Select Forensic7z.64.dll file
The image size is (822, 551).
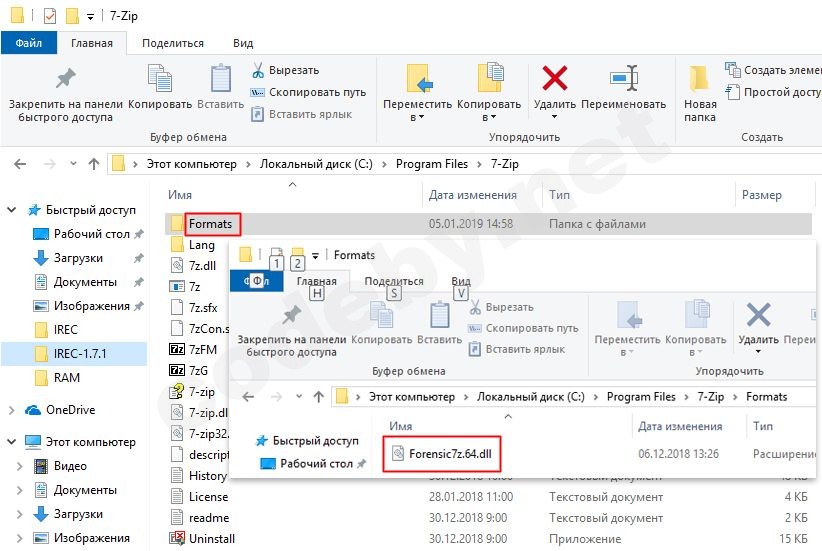[x=441, y=454]
